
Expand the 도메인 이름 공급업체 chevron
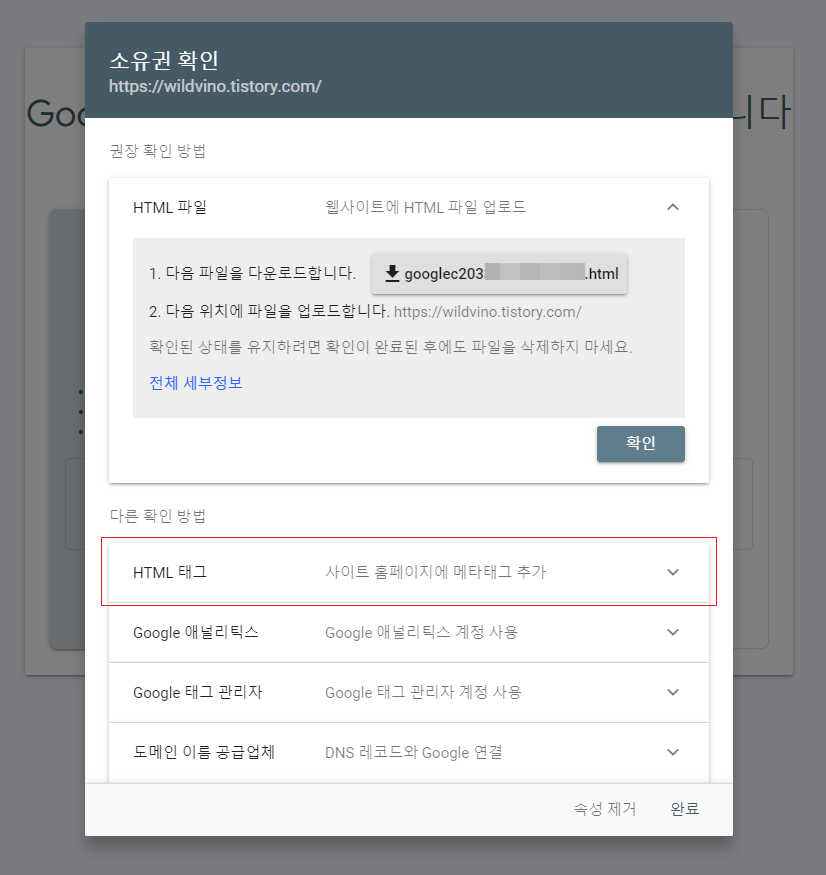[673, 752]
